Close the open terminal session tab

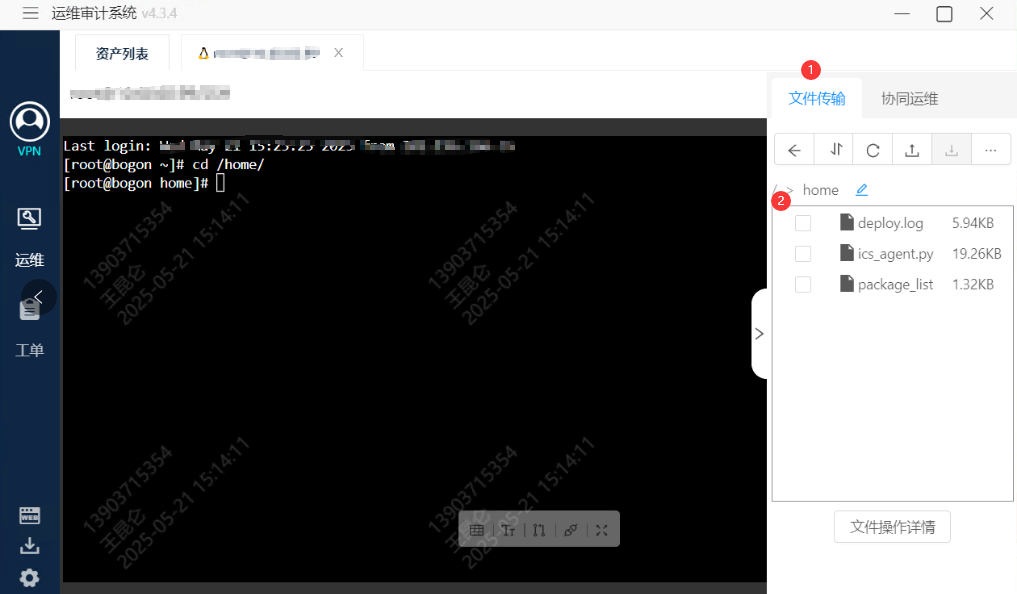point(338,53)
